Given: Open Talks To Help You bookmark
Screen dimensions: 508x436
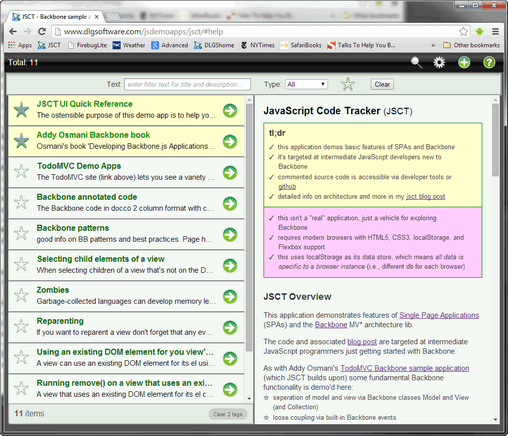Looking at the screenshot, I should (x=361, y=45).
